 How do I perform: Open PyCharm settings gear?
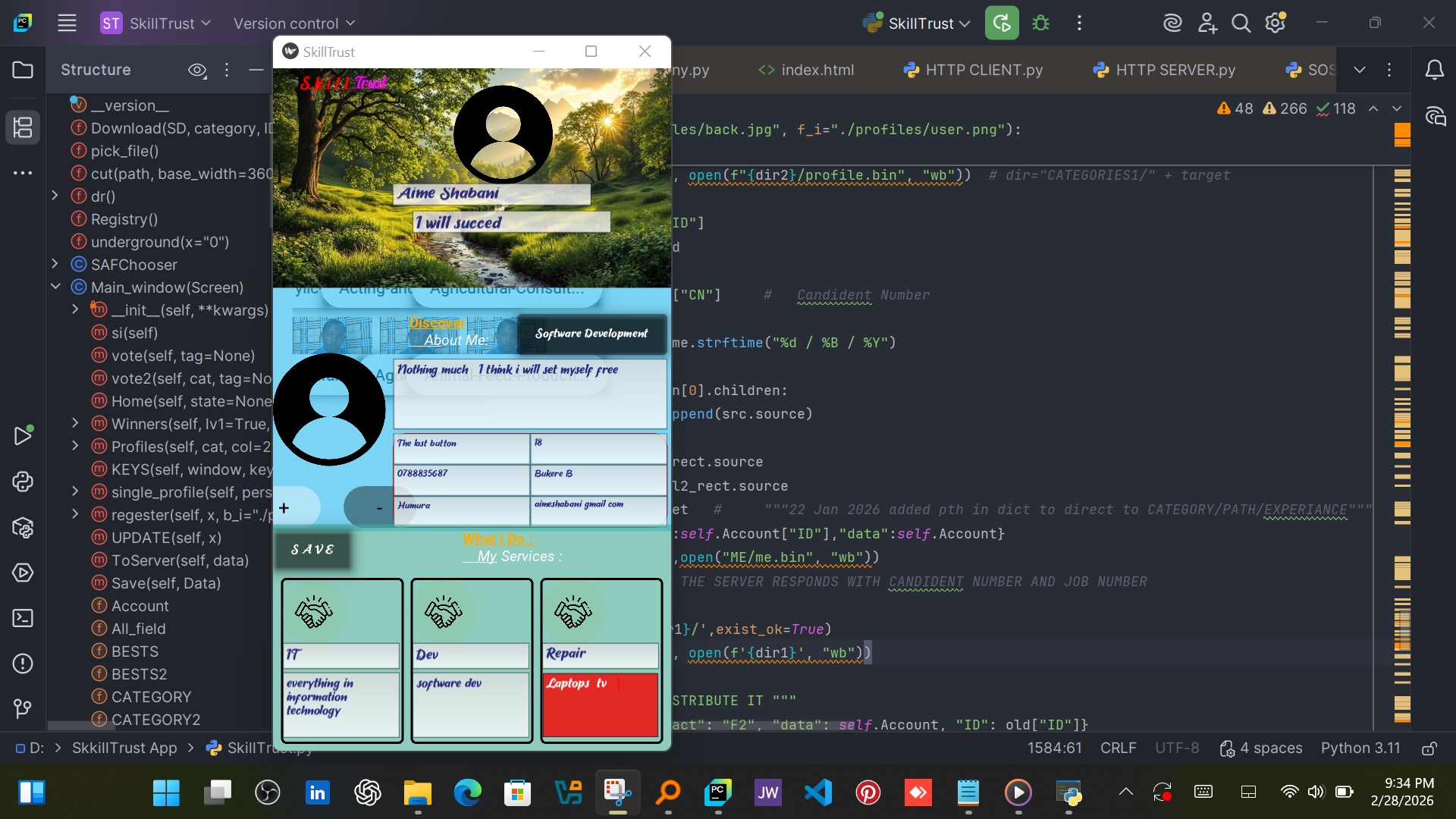1276,24
